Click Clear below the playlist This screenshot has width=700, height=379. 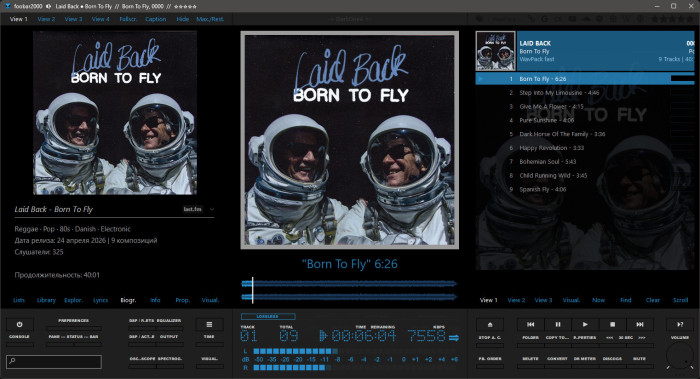(x=653, y=300)
